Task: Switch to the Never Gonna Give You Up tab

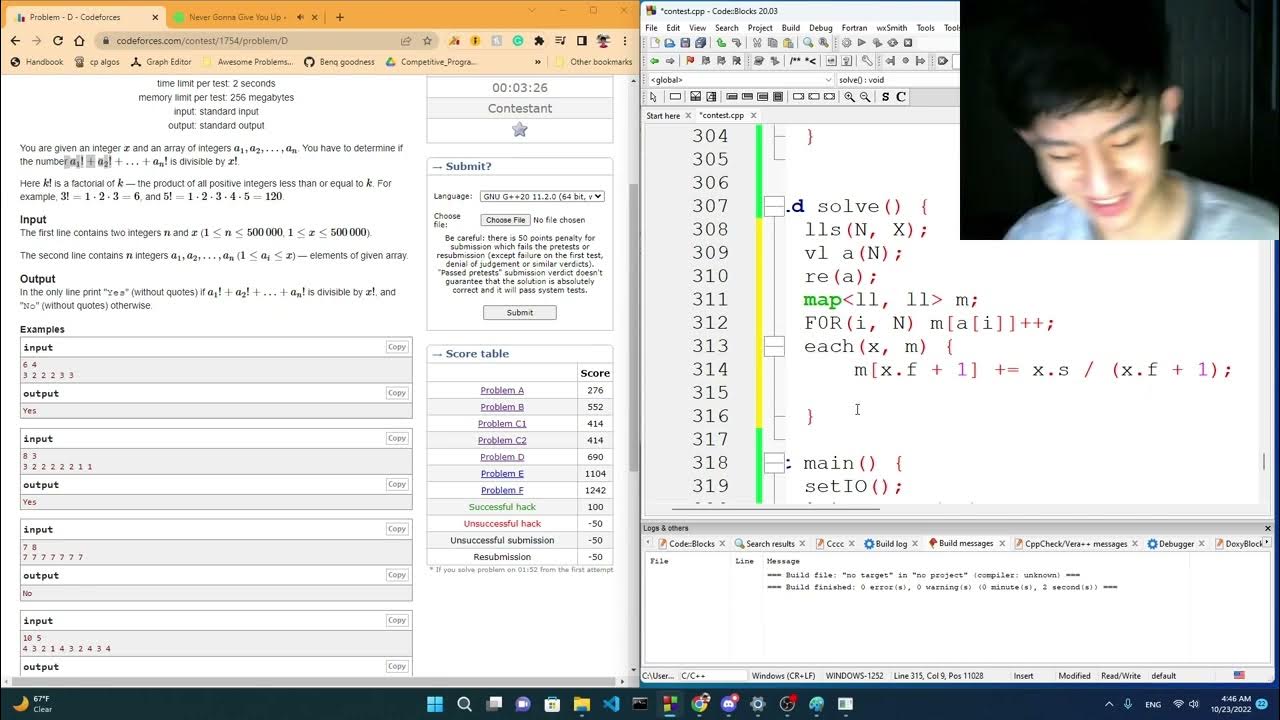Action: [243, 17]
